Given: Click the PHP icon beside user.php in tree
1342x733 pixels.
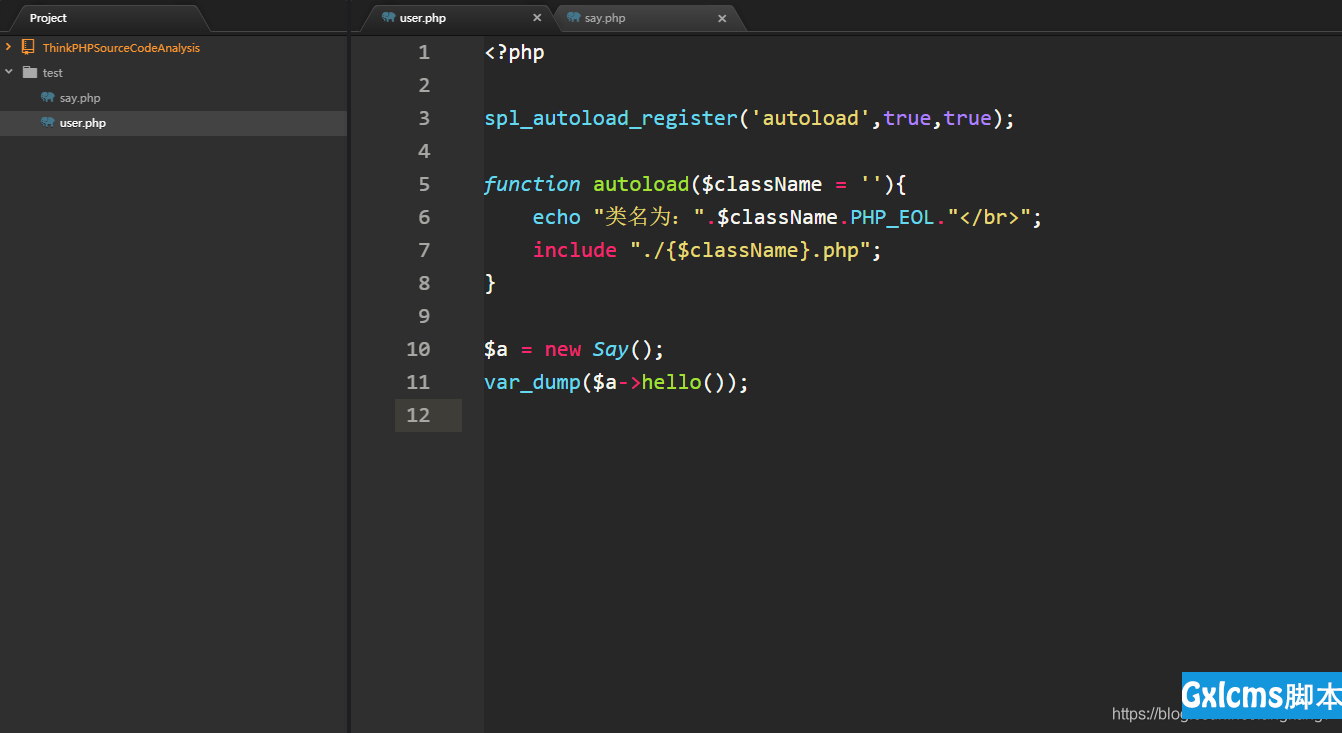Looking at the screenshot, I should pos(48,122).
